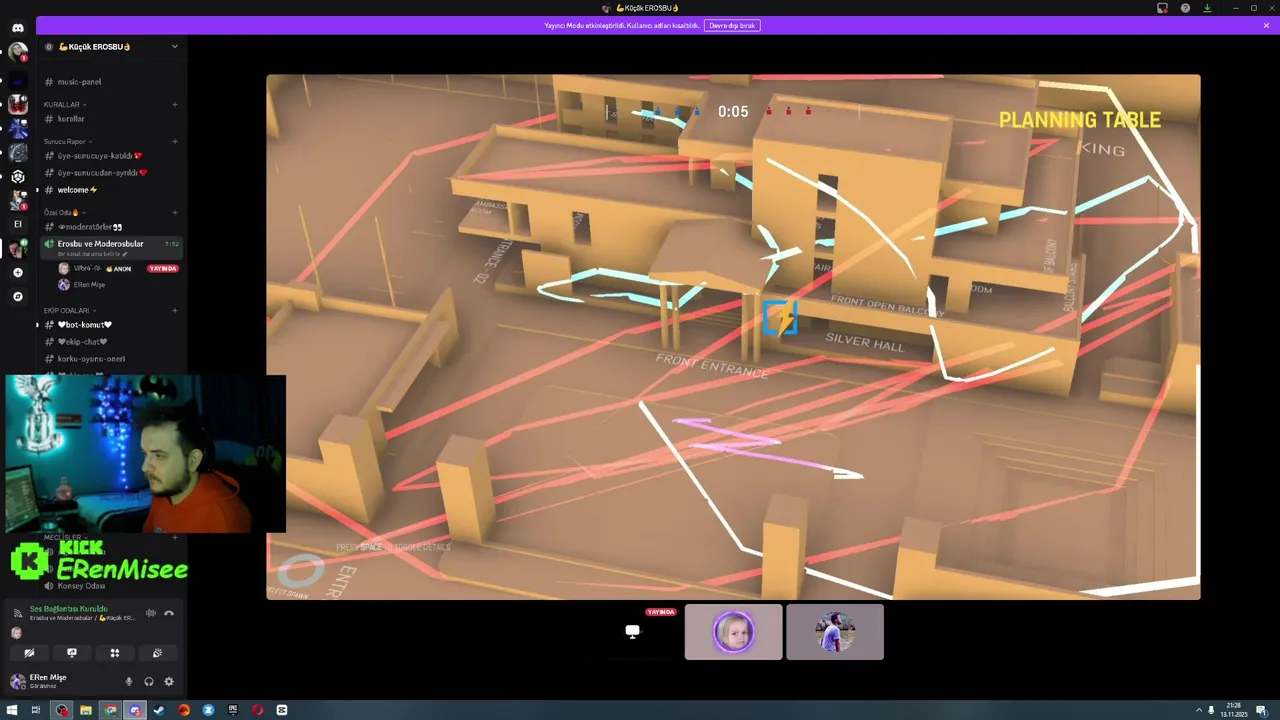The width and height of the screenshot is (1280, 720).
Task: Open the Opera browser taskbar icon
Action: pyautogui.click(x=257, y=710)
